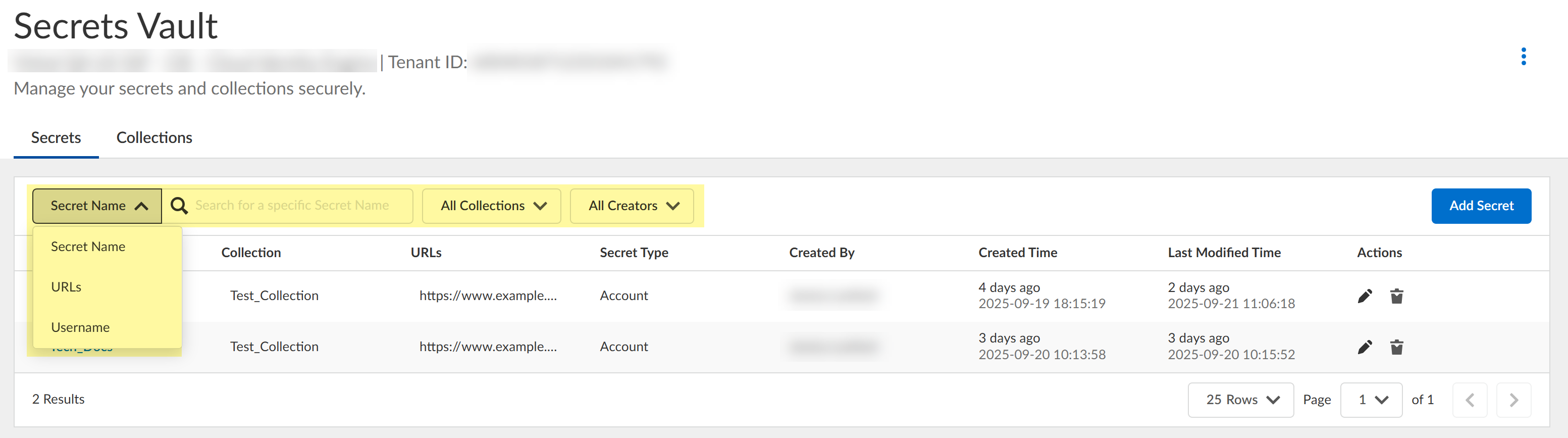1568x438 pixels.
Task: Delete the first secret with trash icon
Action: coord(1396,296)
